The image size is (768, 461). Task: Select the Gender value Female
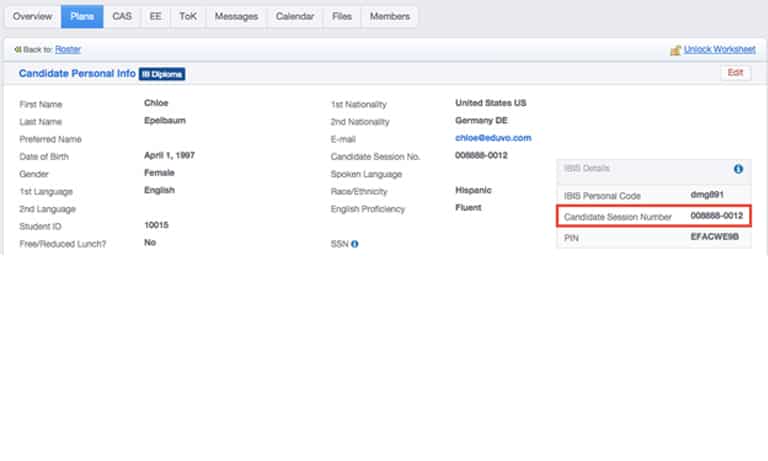click(x=159, y=172)
